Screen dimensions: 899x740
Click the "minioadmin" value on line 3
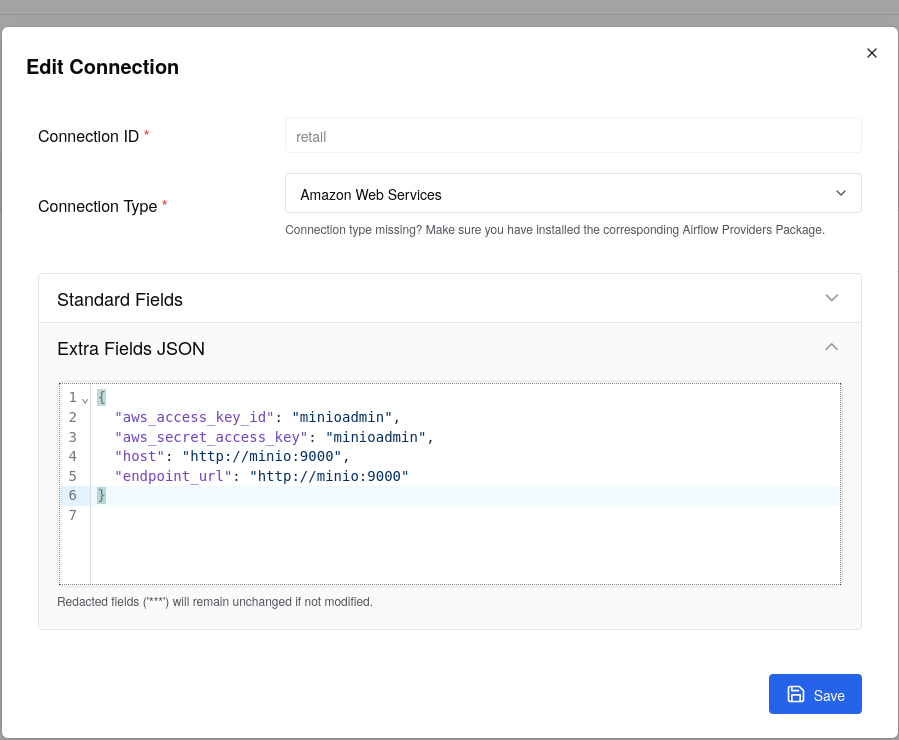point(376,437)
